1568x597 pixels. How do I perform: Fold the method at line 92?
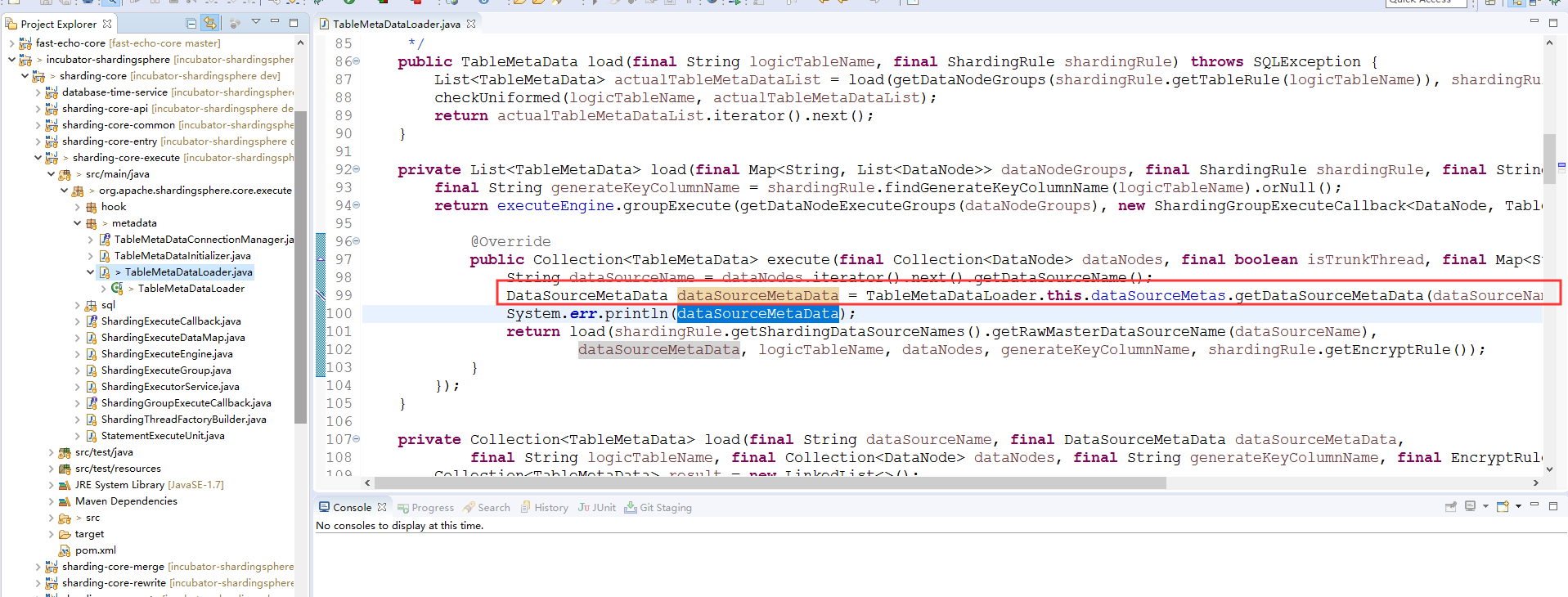[x=357, y=169]
